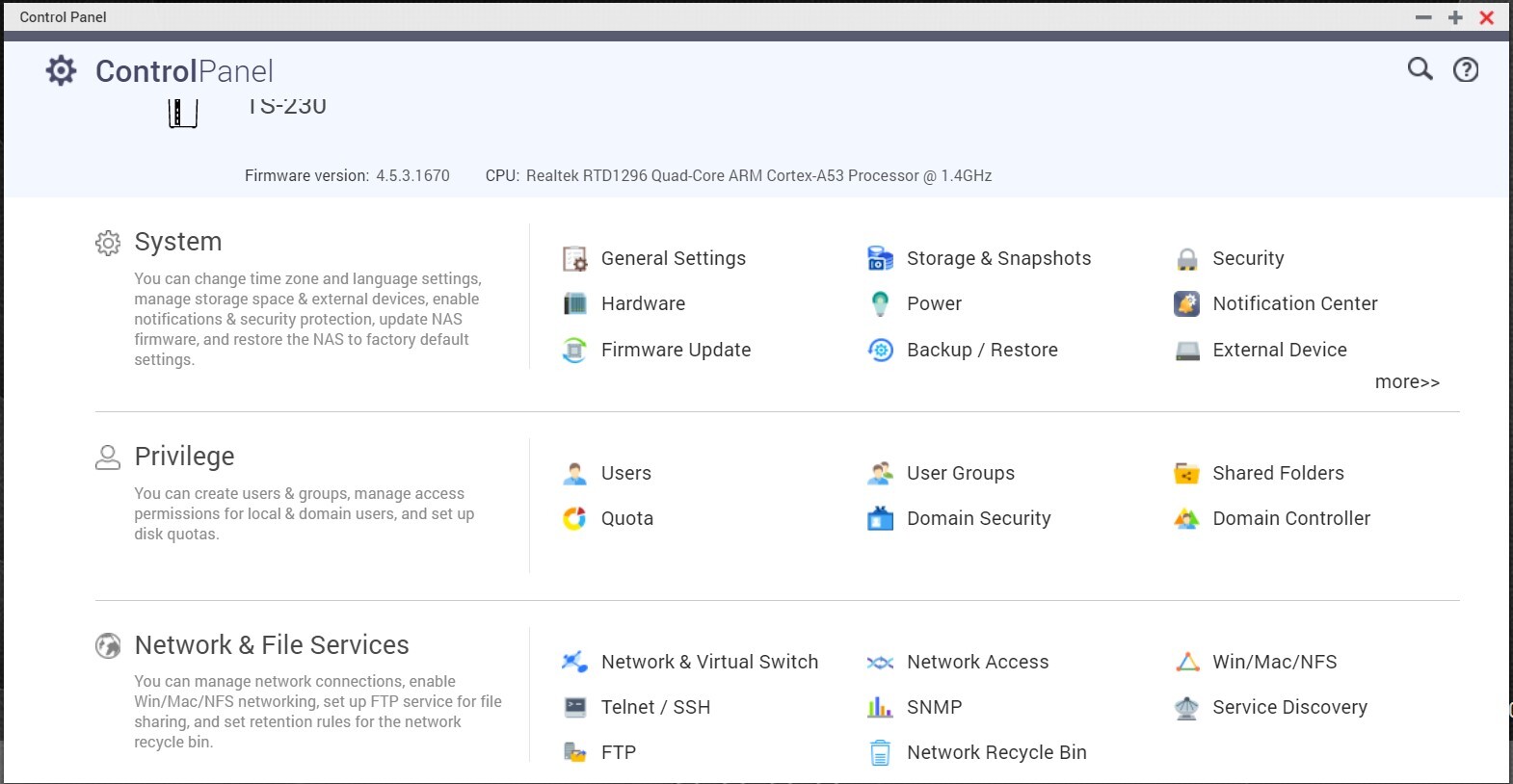Viewport: 1513px width, 784px height.
Task: Open Shared Folders icon
Action: (1187, 473)
